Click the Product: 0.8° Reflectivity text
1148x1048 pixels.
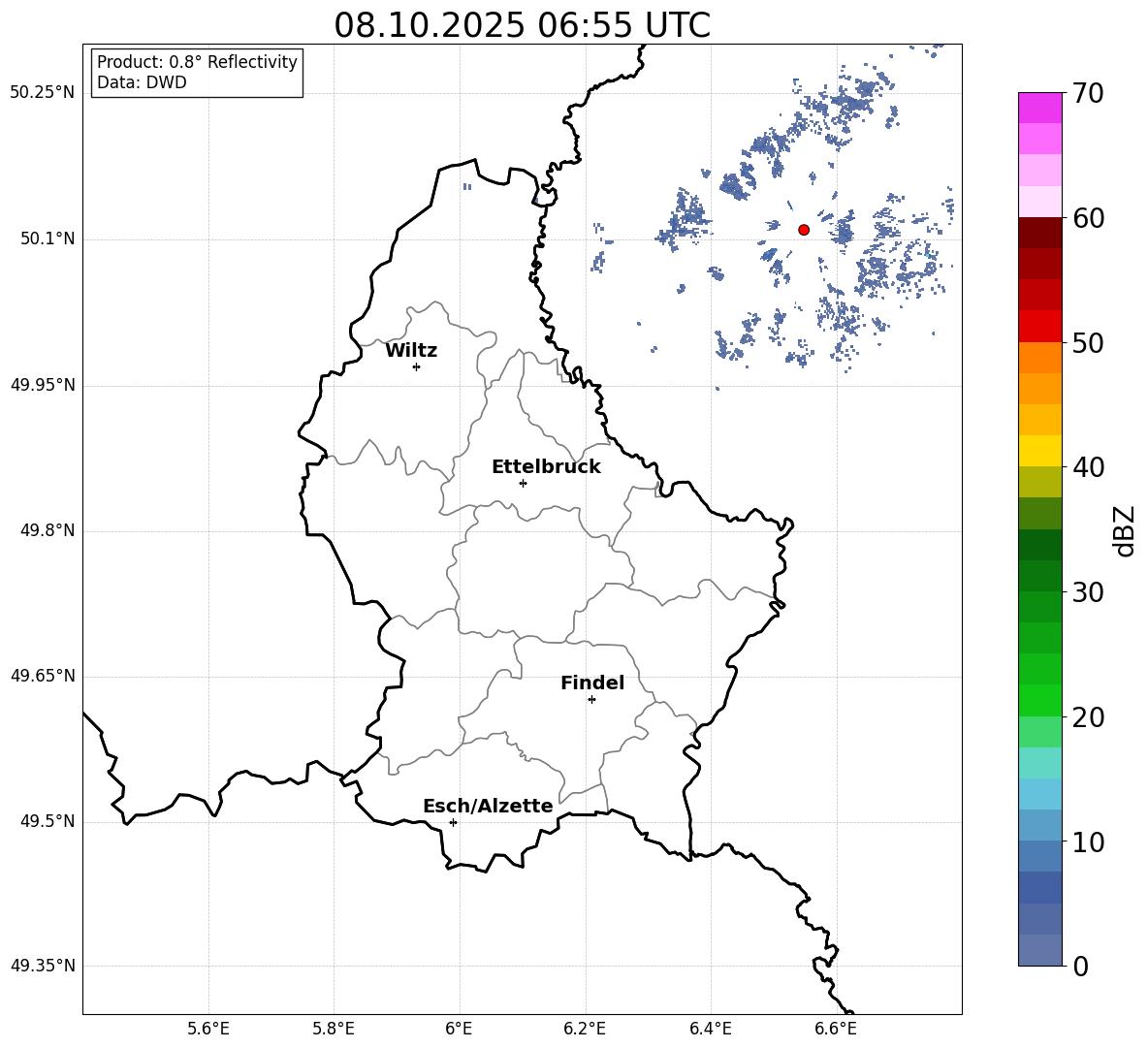pyautogui.click(x=197, y=62)
